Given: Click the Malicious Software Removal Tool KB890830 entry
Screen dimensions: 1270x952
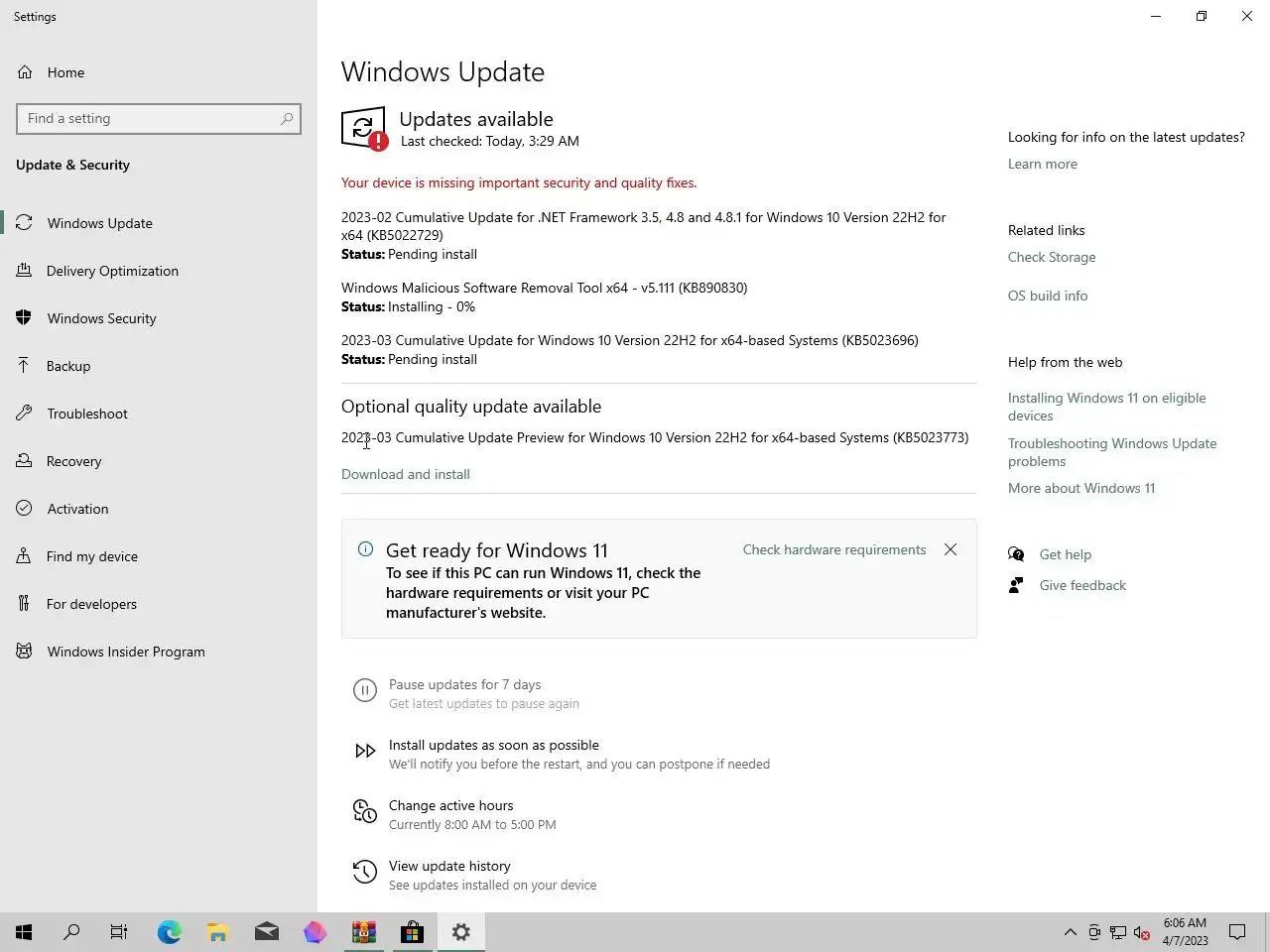Looking at the screenshot, I should [x=544, y=288].
